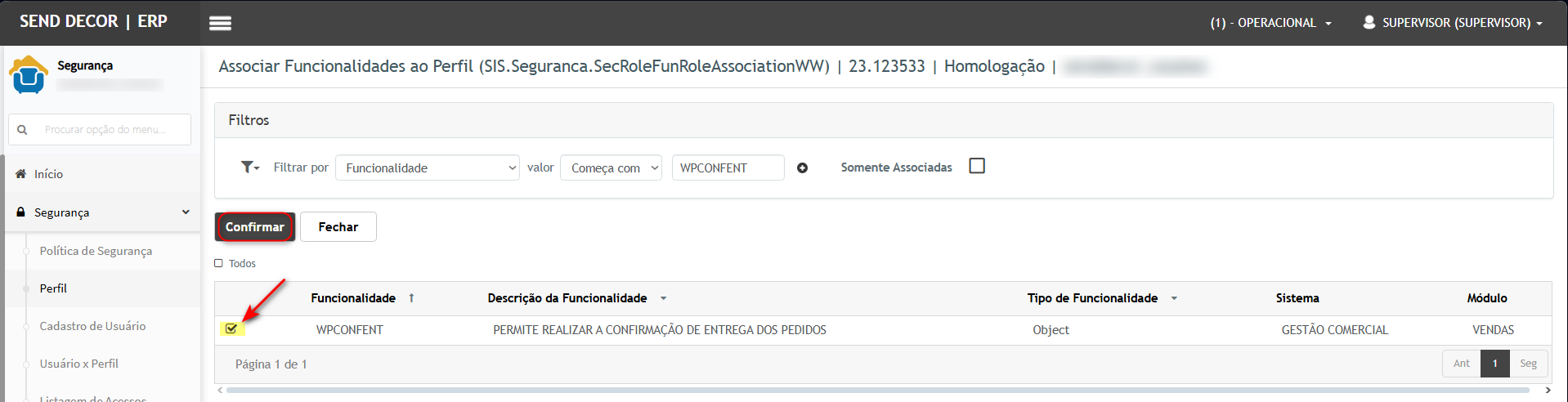Toggle the hamburger menu icon
Screen dimensions: 1568x402
[220, 23]
